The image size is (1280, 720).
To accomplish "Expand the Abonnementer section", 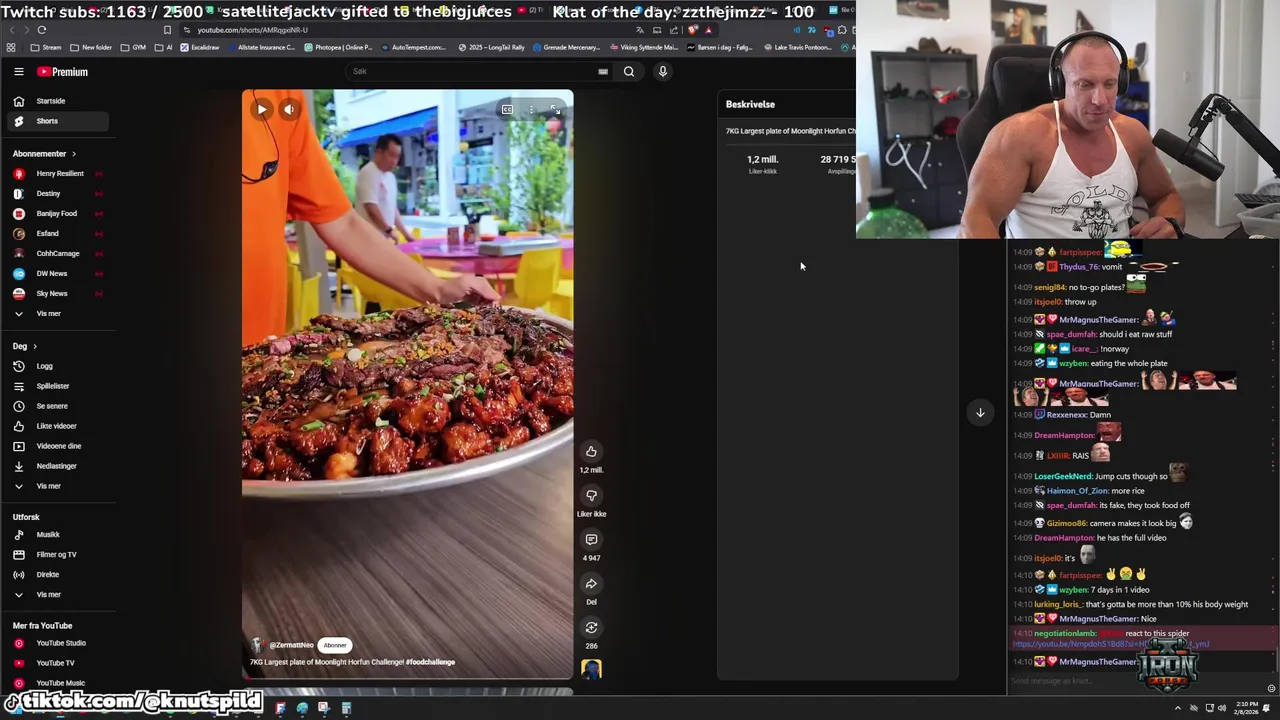I will point(44,154).
